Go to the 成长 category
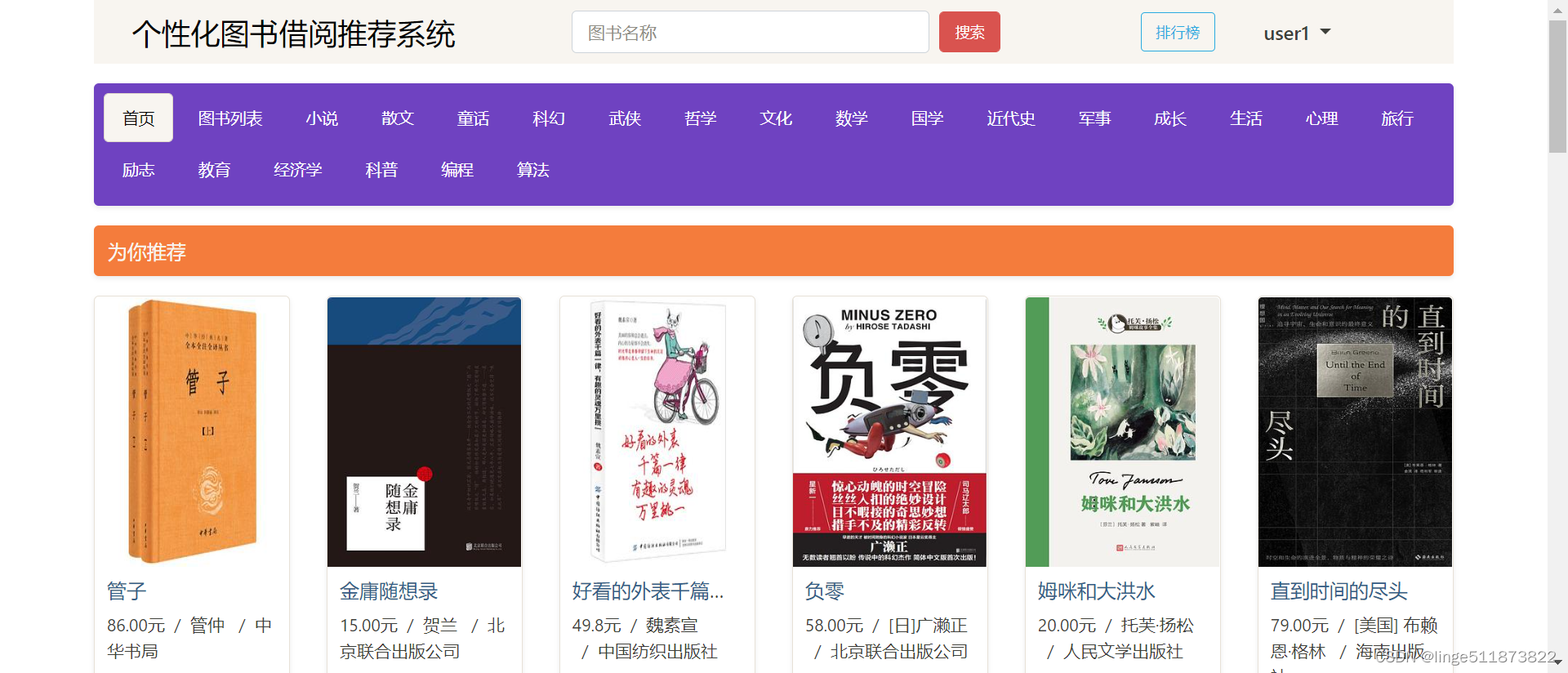This screenshot has height=673, width=1568. coord(1170,118)
